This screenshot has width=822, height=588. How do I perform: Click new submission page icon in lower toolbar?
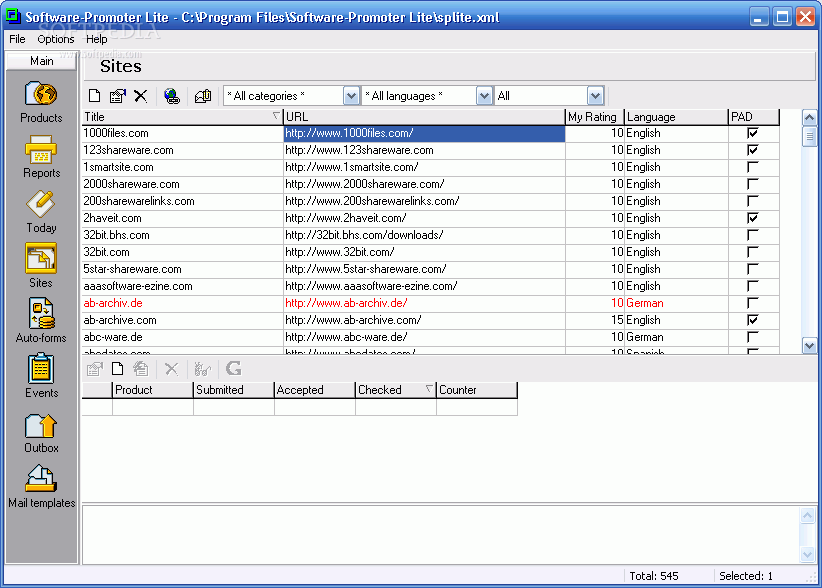(x=117, y=369)
